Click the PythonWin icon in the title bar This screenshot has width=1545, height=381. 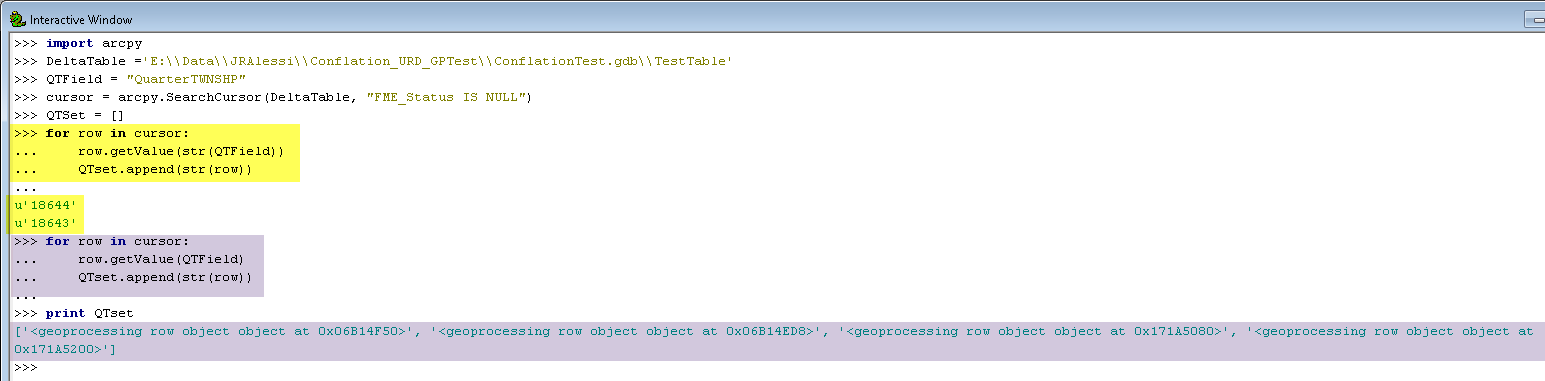point(17,19)
